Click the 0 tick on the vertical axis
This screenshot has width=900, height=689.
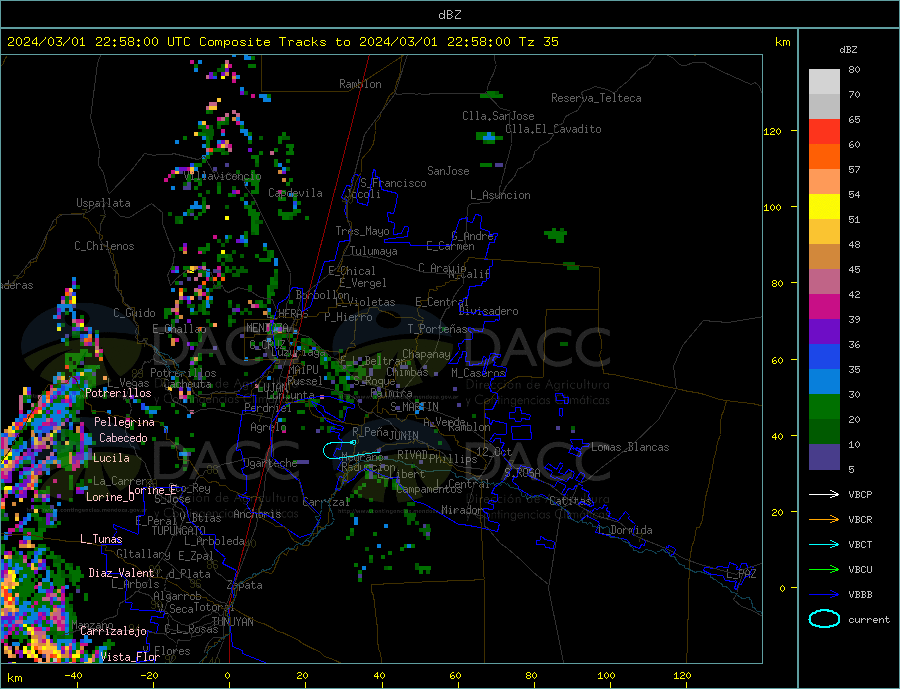tap(782, 588)
